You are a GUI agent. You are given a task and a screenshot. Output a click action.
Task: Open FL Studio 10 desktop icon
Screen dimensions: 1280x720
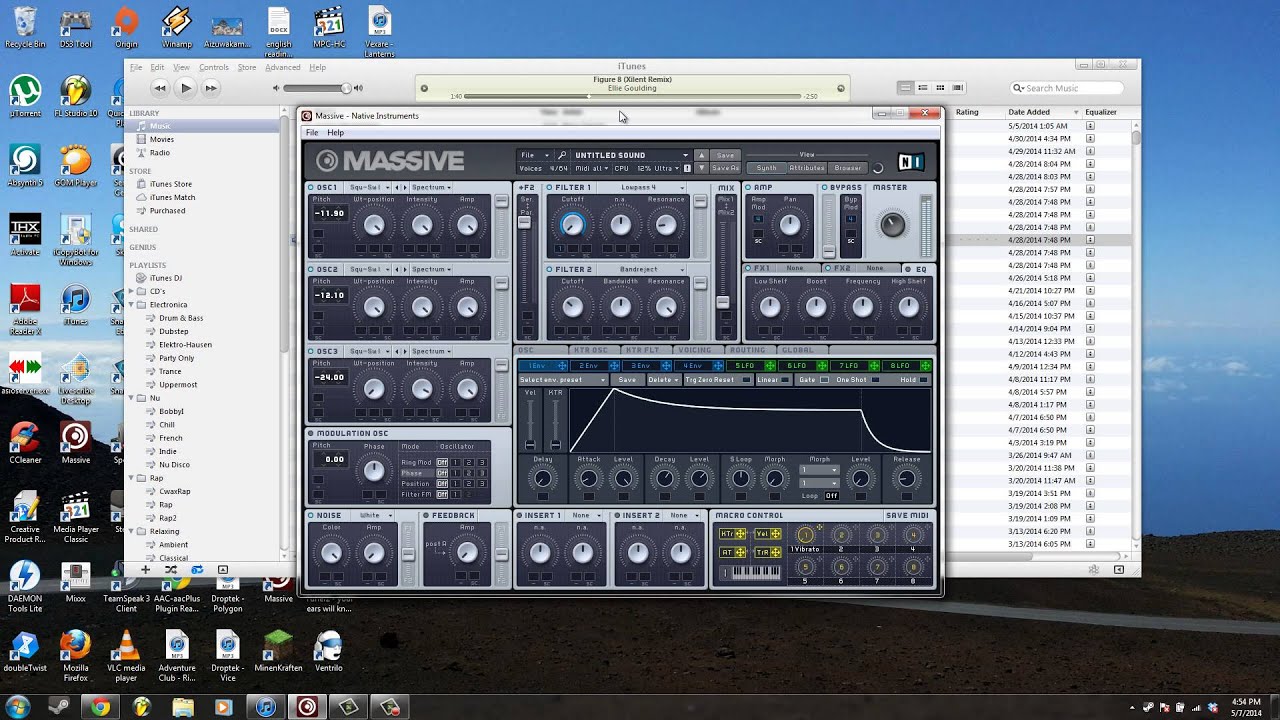coord(75,96)
